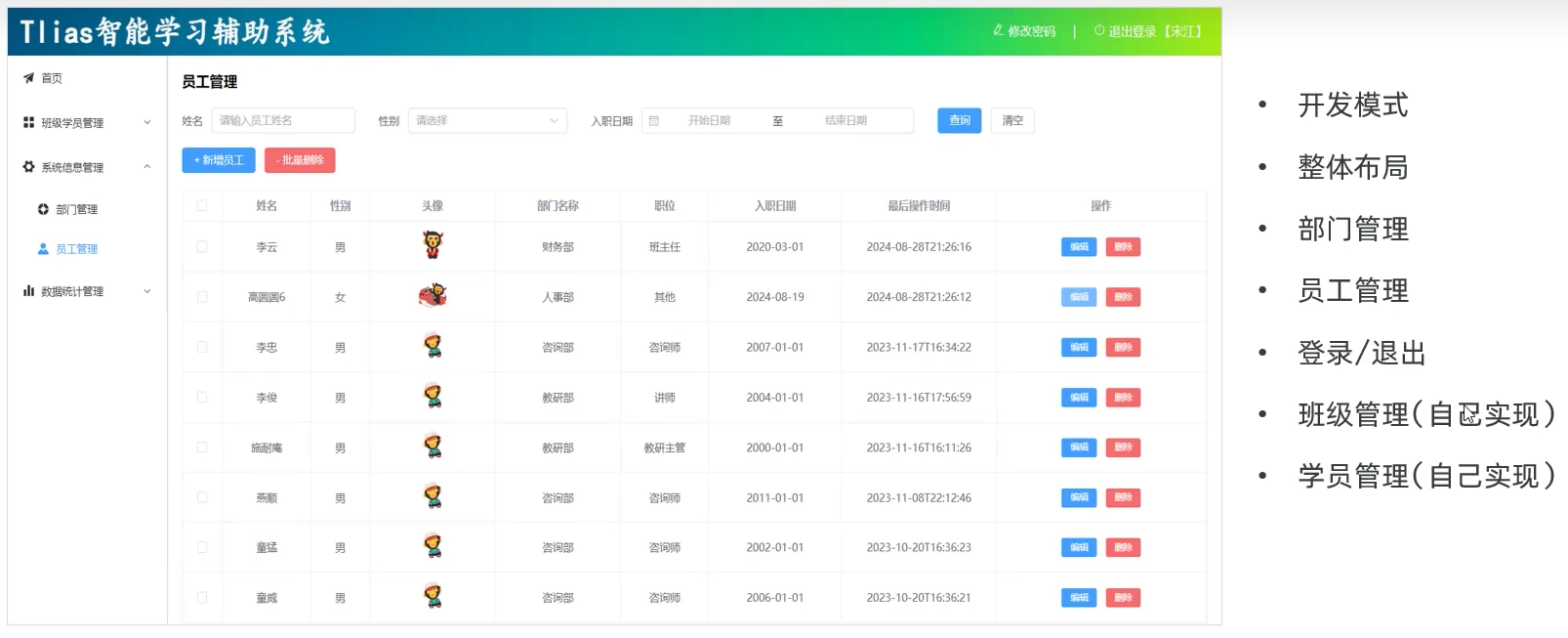This screenshot has height=638, width=1568.
Task: Open the 性别 dropdown selector
Action: (486, 121)
